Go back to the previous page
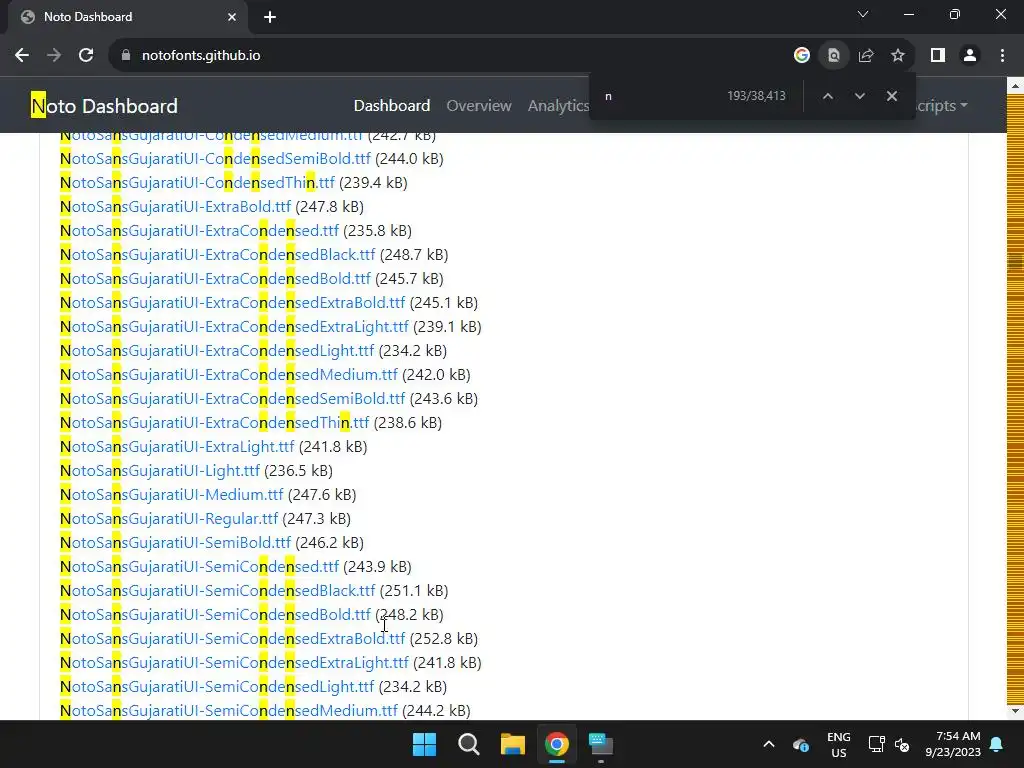 pos(22,56)
